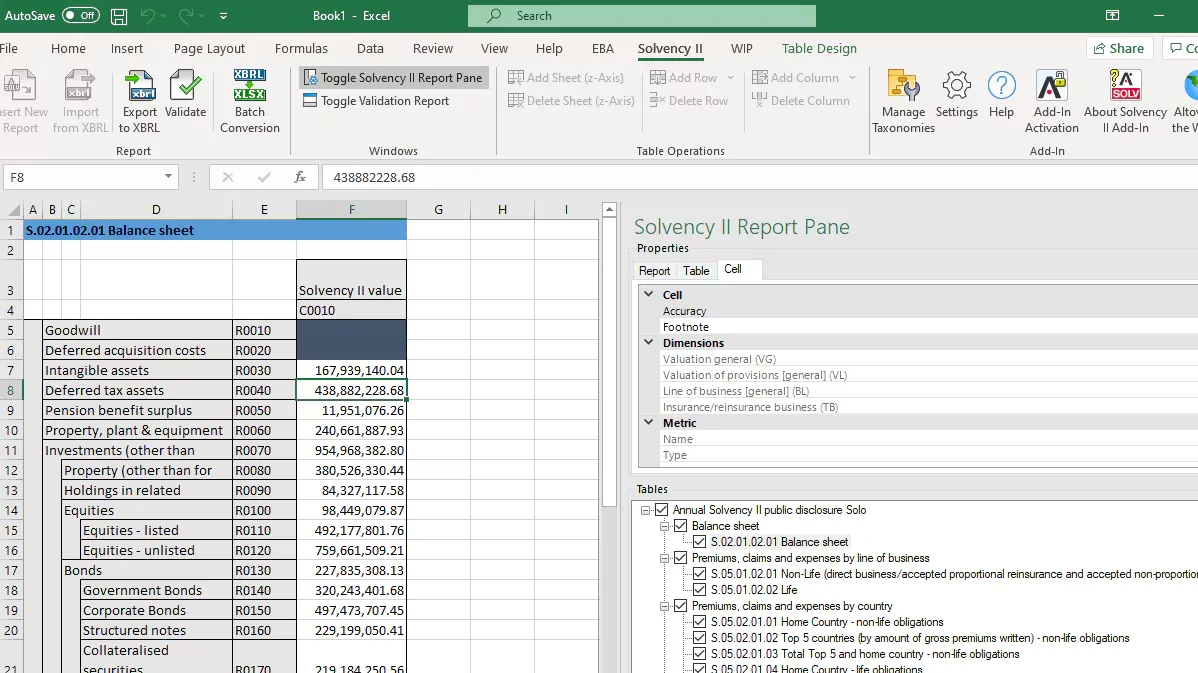Select cell with value 167,939,140.04
Viewport: 1198px width, 673px height.
[x=351, y=370]
